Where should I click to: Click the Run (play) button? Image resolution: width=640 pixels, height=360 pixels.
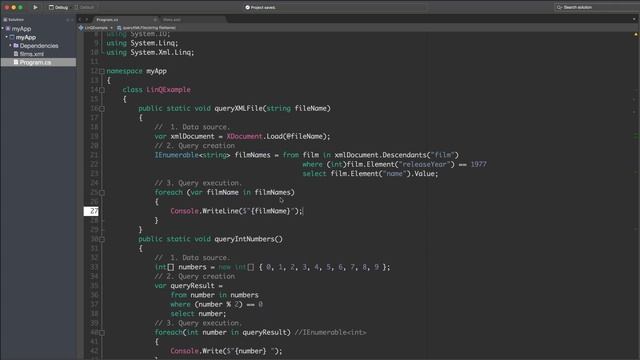pos(35,7)
